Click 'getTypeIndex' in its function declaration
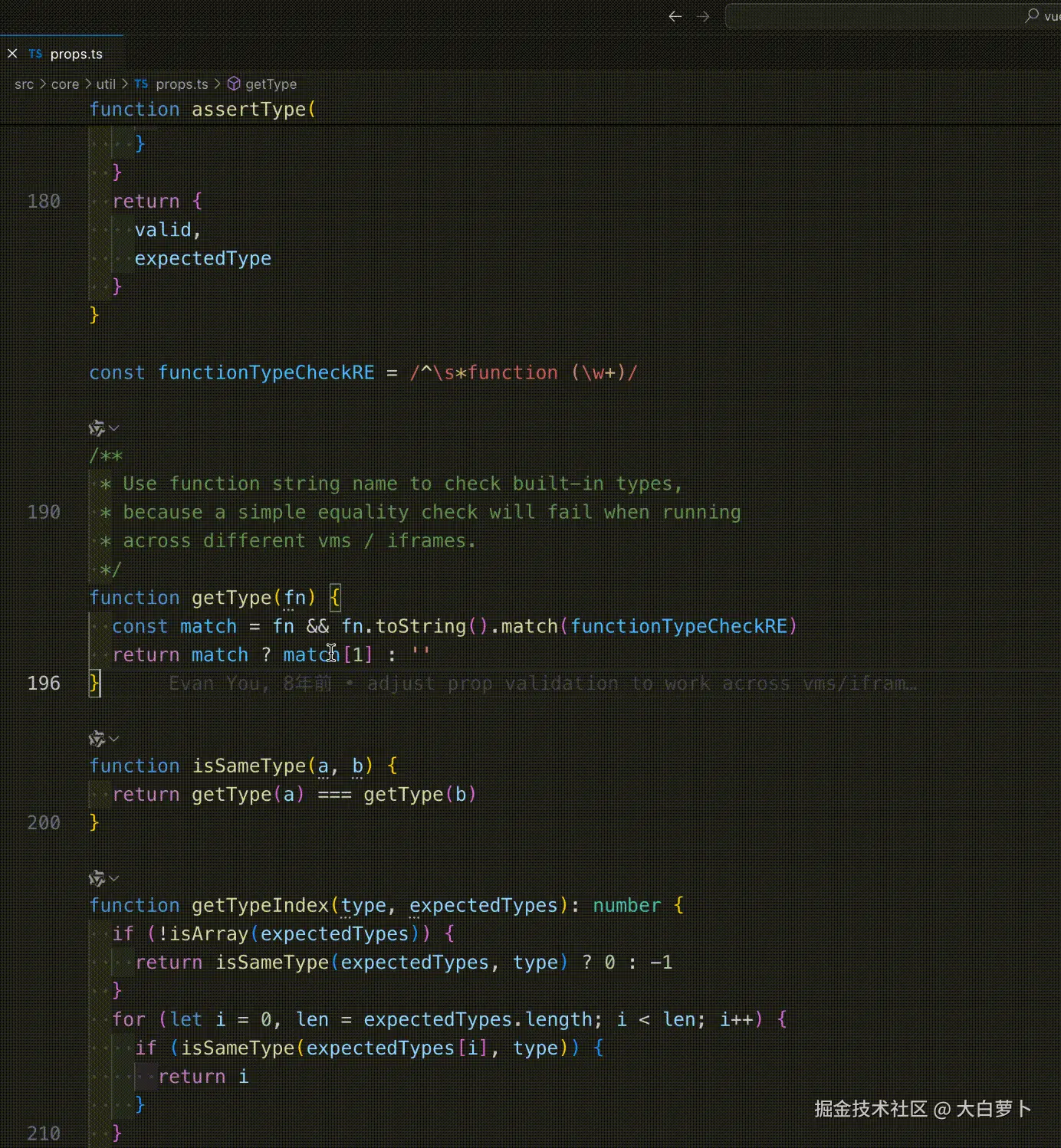The width and height of the screenshot is (1061, 1148). point(260,906)
